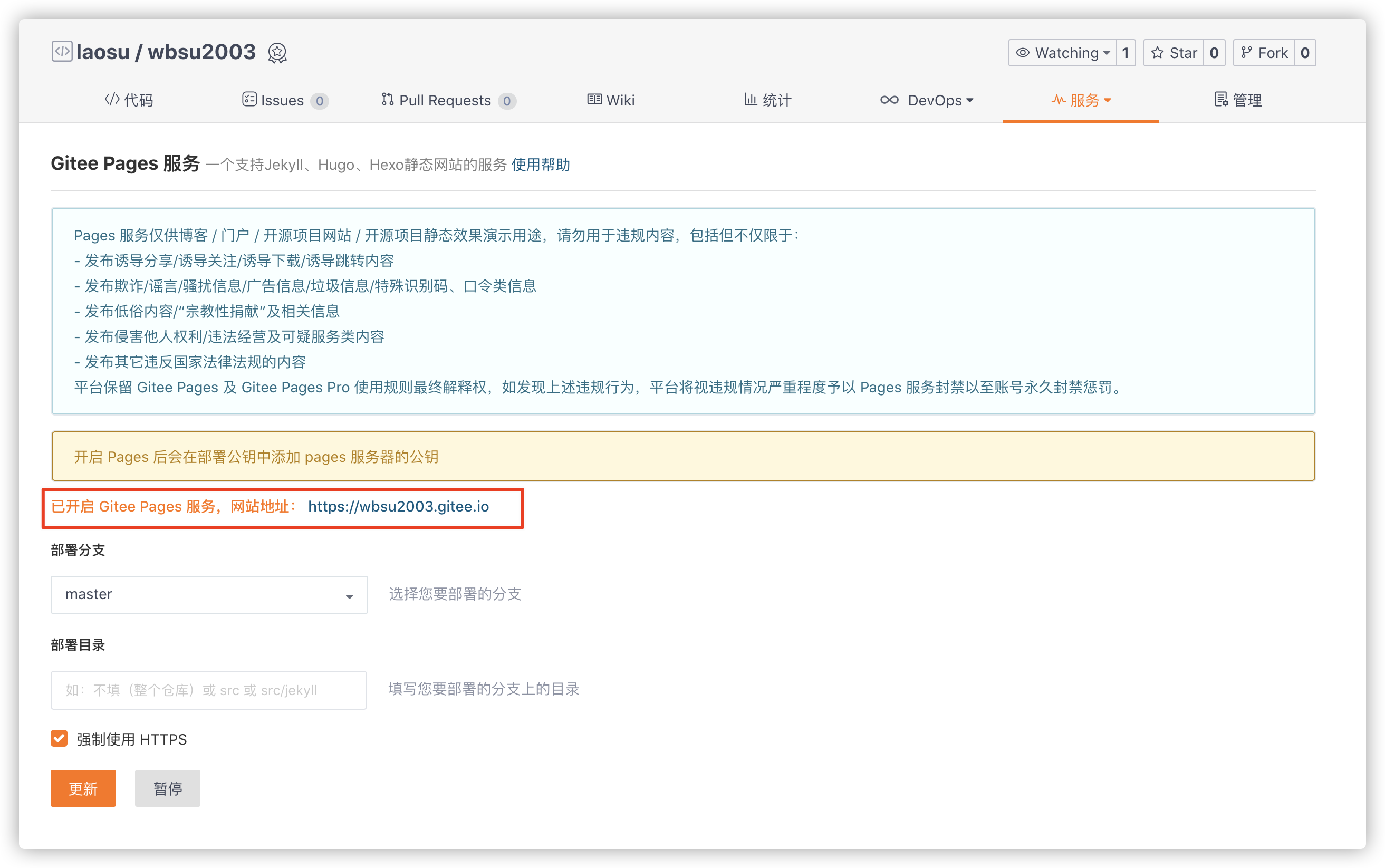Open the https://wbsu2003.gitee.io link
Screen dimensions: 1385x868
[x=398, y=506]
